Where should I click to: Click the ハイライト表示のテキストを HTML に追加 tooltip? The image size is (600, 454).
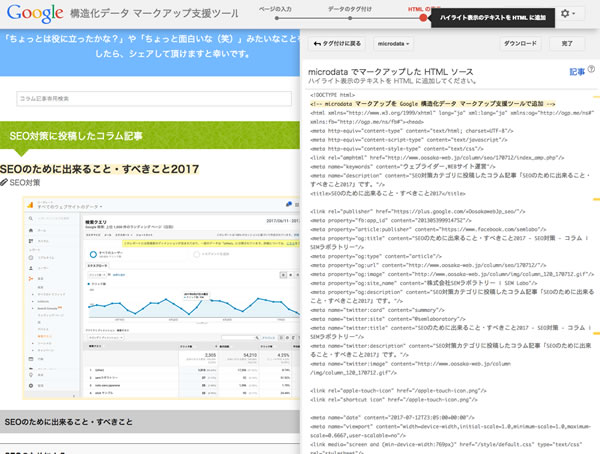pos(493,18)
